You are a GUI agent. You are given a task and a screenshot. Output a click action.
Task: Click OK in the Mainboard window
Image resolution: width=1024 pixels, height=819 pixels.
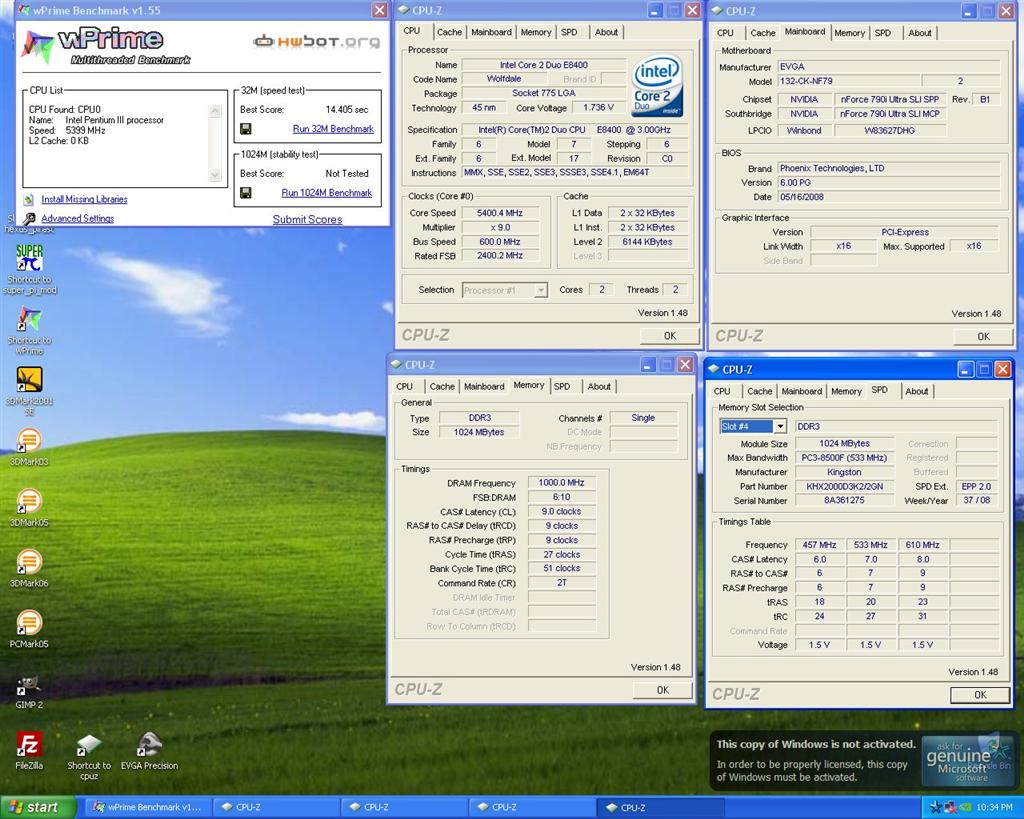(x=984, y=336)
